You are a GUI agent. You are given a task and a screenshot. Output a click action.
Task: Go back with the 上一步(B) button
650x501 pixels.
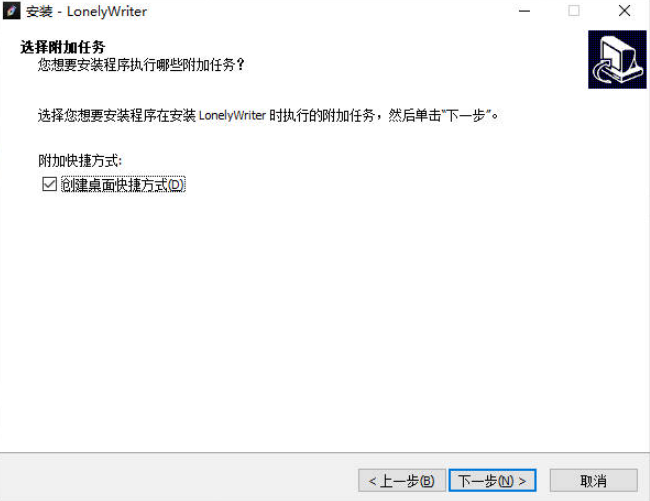[x=402, y=481]
